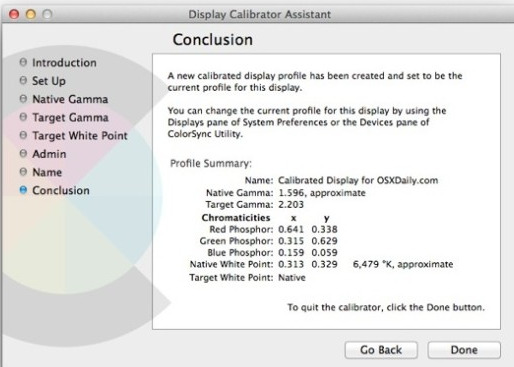Click the 'Green Phosphor:' label
Viewport: 514px width, 367px height.
[x=236, y=241]
